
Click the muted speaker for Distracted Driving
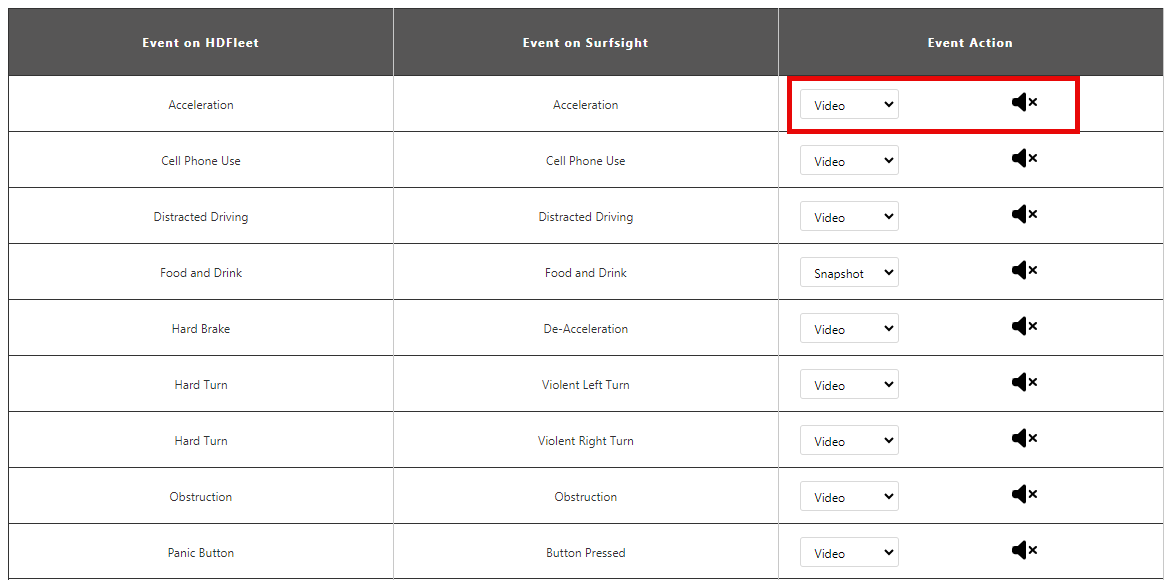[x=1024, y=214]
